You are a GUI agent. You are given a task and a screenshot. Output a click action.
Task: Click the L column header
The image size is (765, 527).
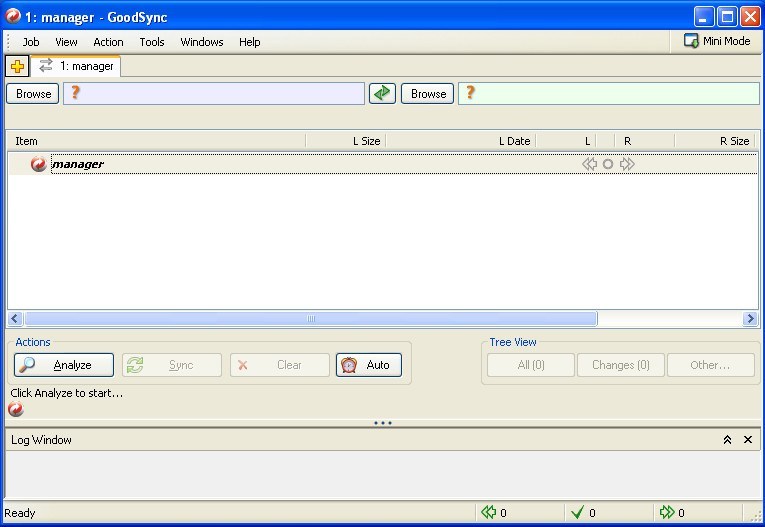tap(566, 141)
